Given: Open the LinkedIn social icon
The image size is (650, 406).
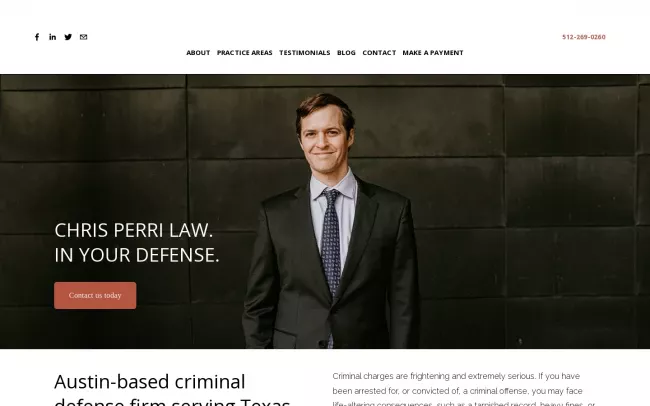Looking at the screenshot, I should point(52,37).
